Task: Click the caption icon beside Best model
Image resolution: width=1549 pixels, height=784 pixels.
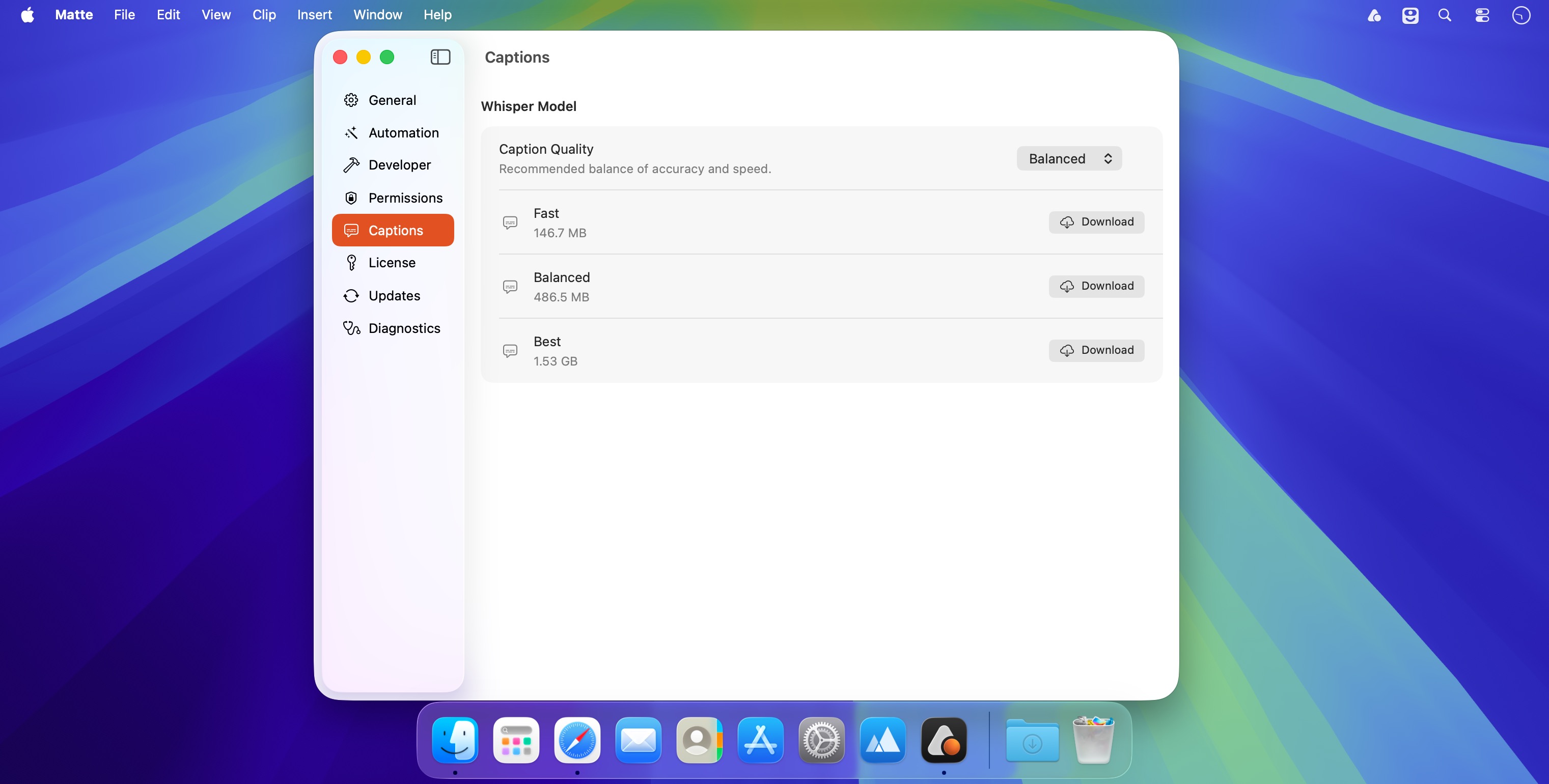Action: click(x=510, y=351)
